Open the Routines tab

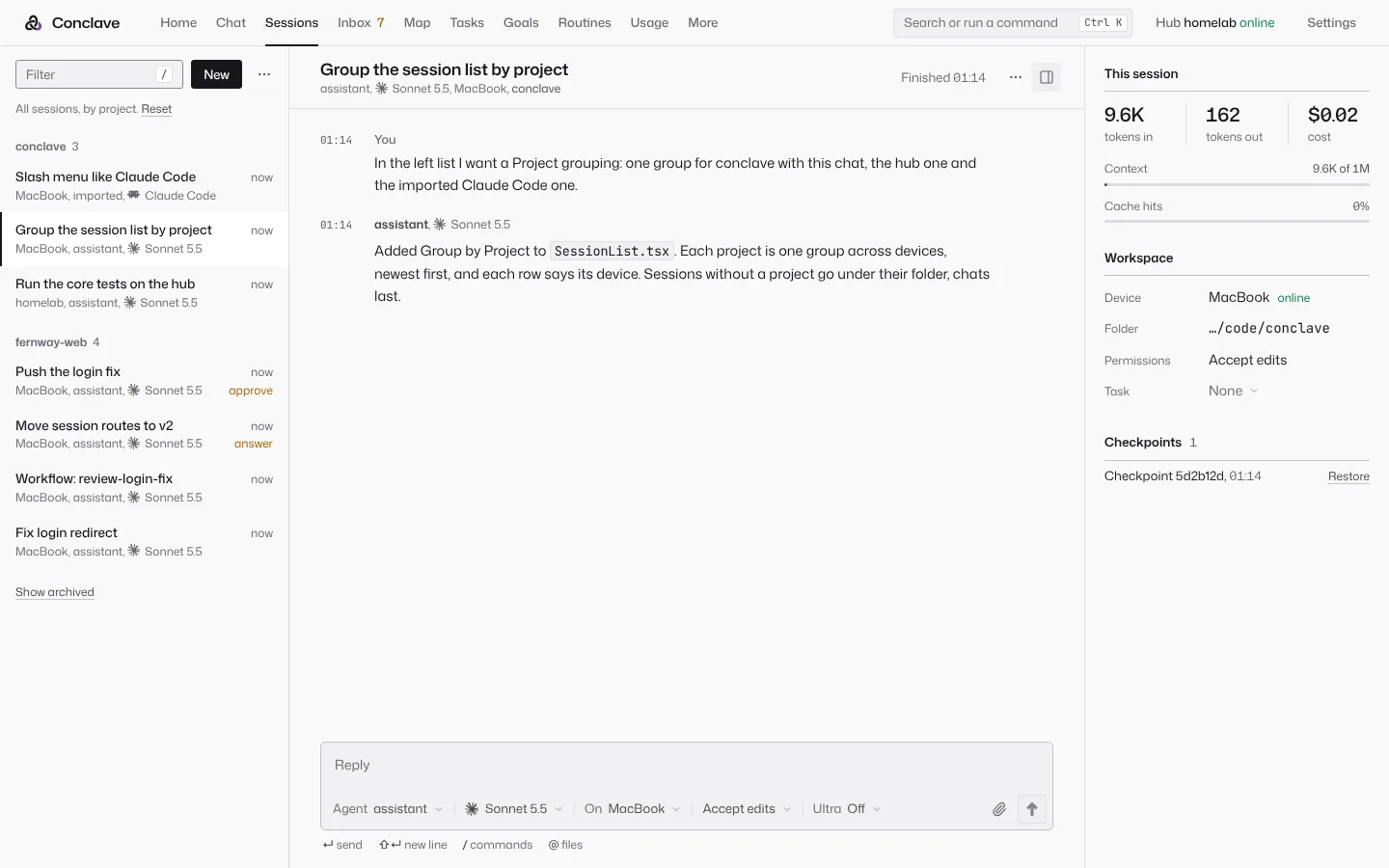pos(585,22)
